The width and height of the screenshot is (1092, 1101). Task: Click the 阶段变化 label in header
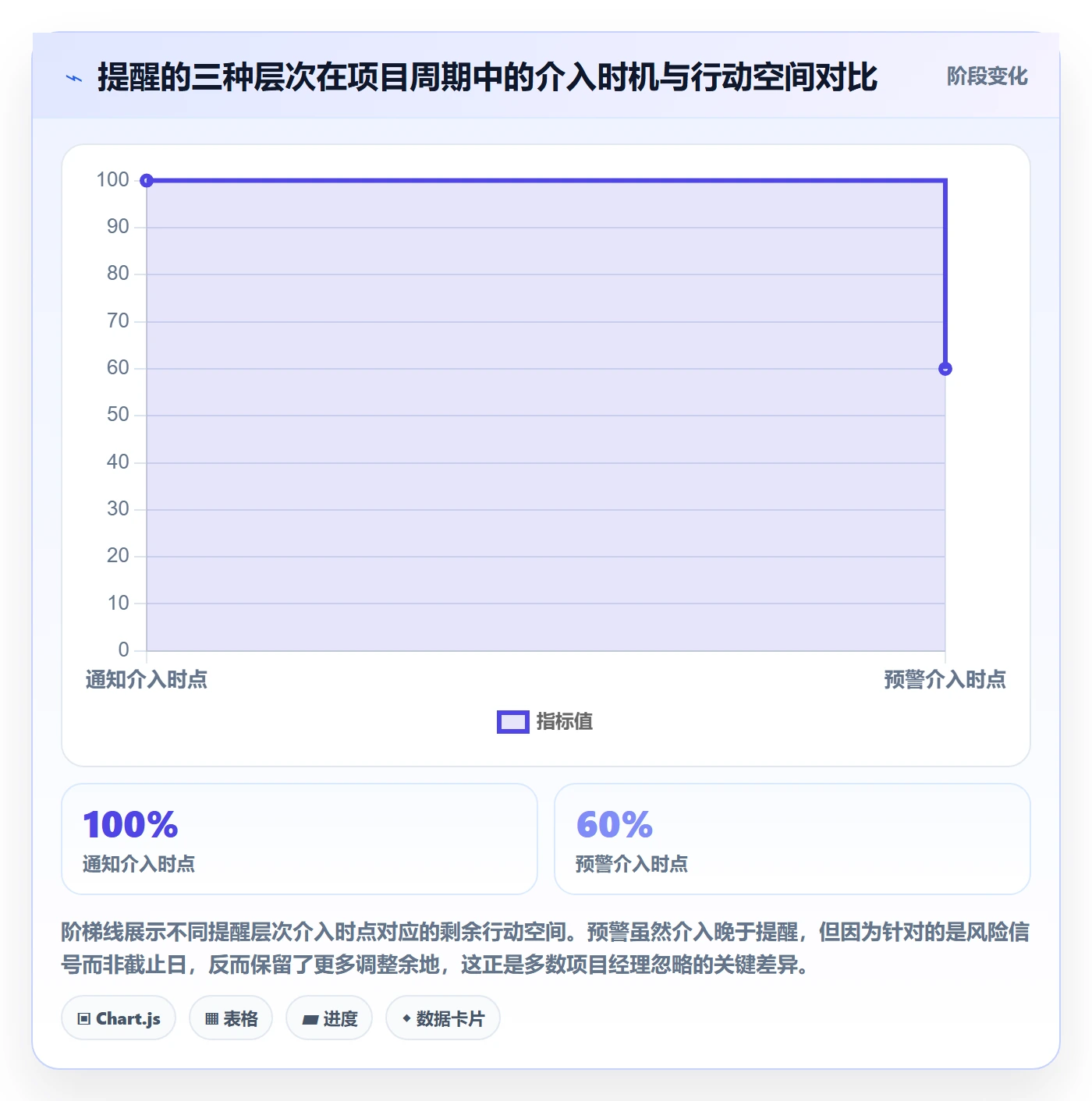coord(987,76)
